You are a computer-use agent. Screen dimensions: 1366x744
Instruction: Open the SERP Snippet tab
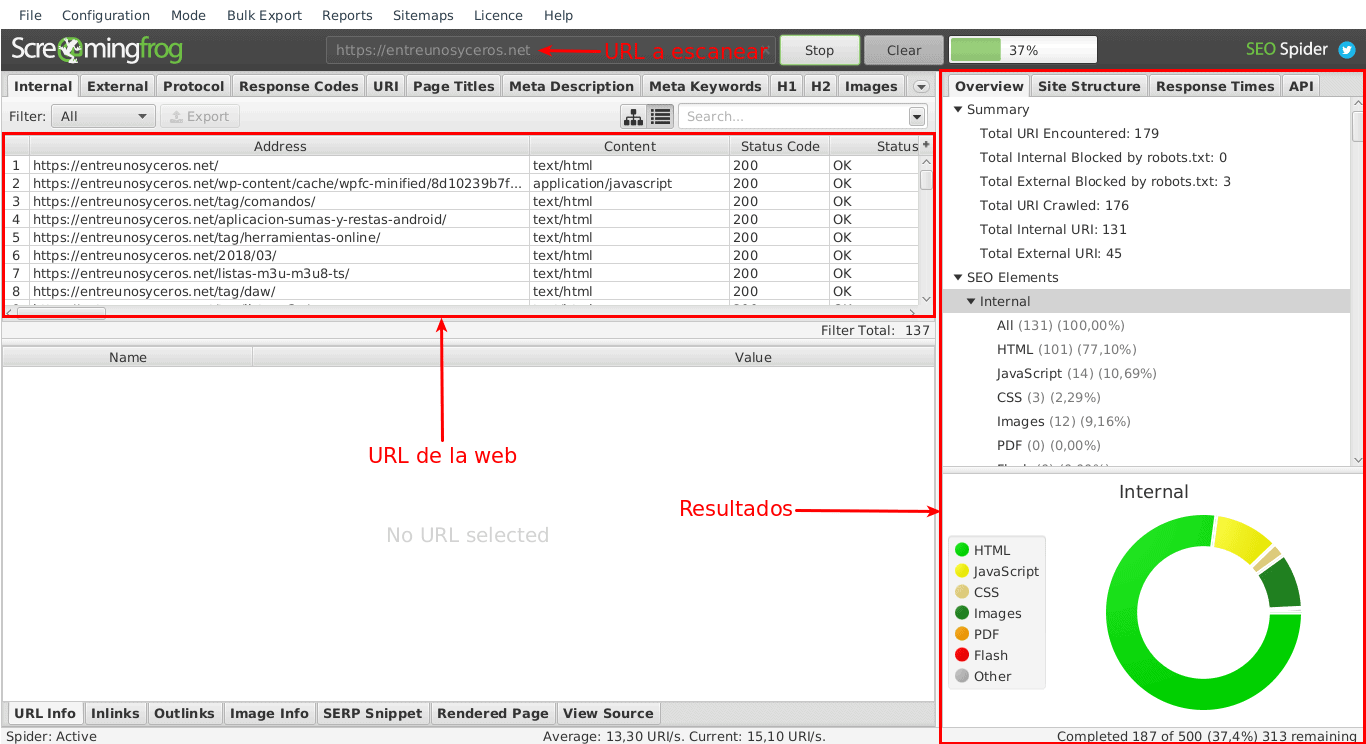tap(373, 713)
